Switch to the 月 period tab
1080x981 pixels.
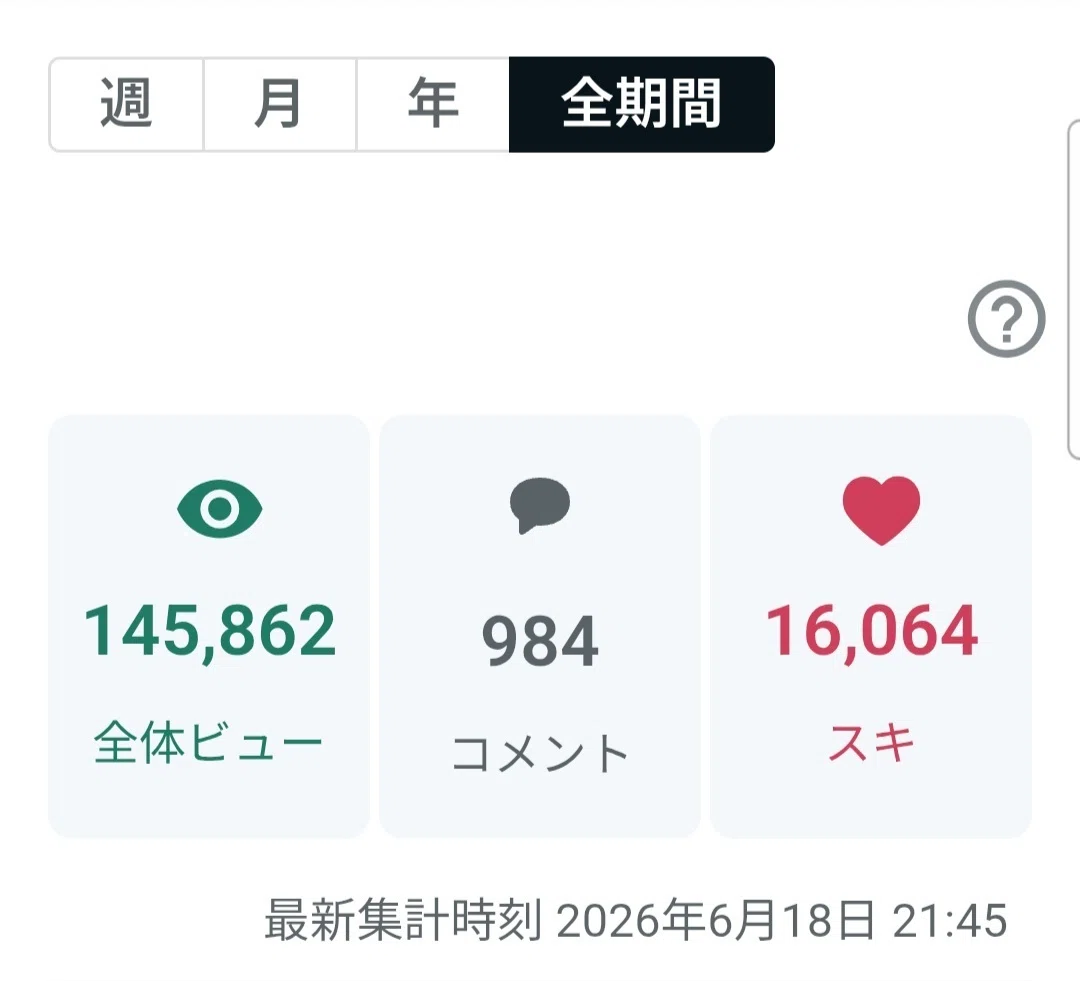pyautogui.click(x=280, y=104)
